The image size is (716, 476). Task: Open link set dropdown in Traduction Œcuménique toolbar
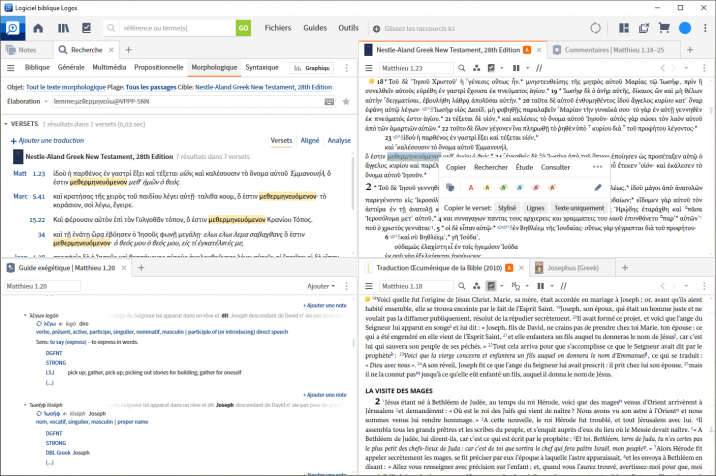[x=527, y=286]
